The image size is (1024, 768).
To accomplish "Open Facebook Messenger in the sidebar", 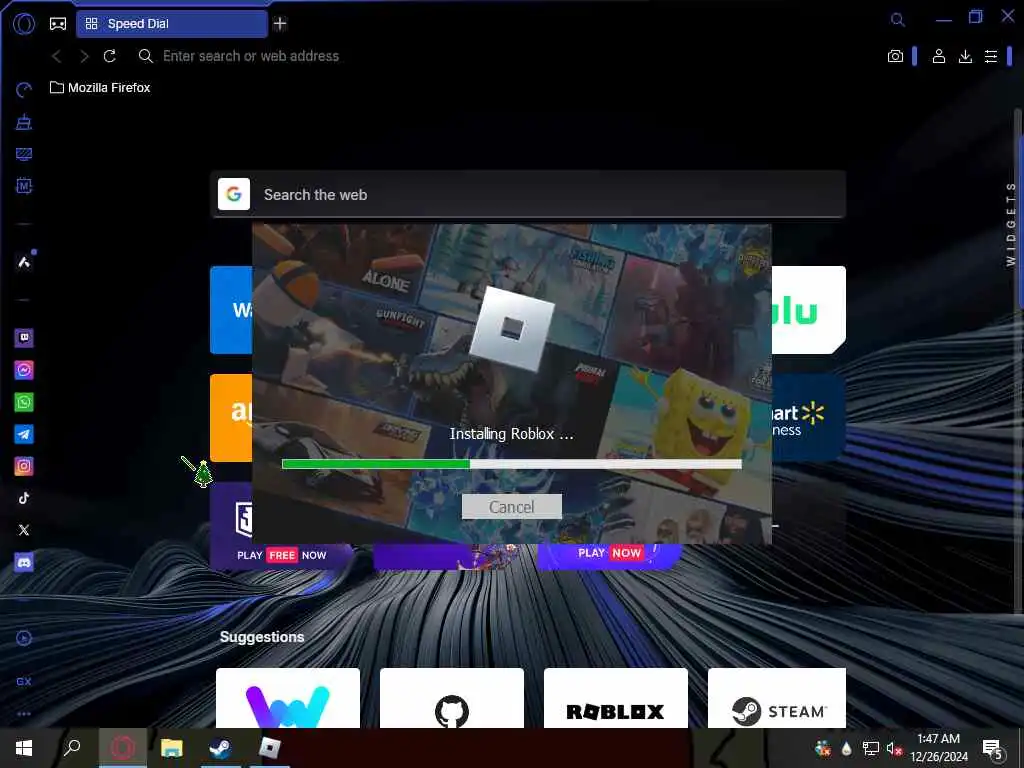I will click(x=24, y=370).
